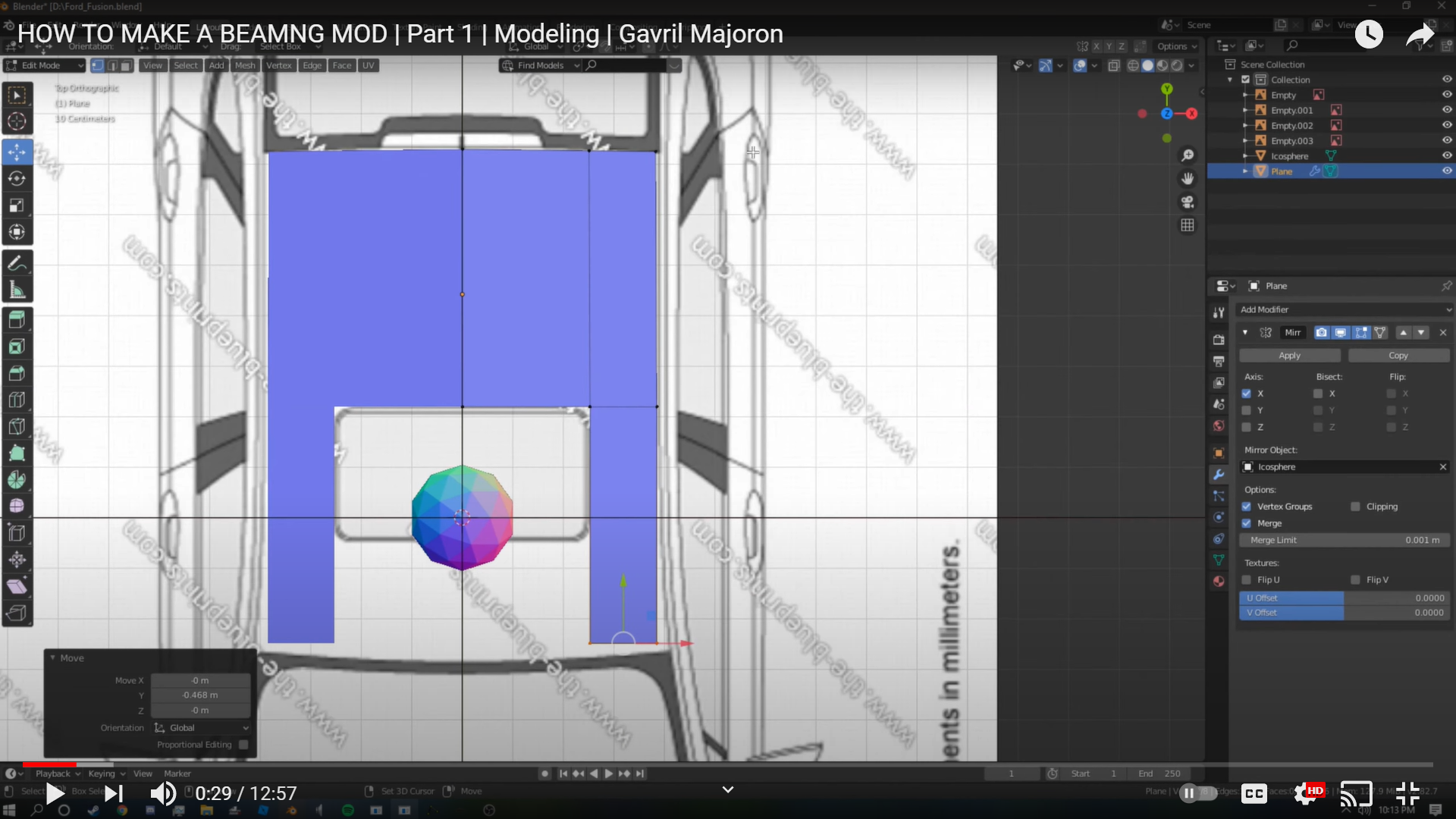This screenshot has width=1456, height=819.
Task: Select the Poly Build tool
Action: tap(17, 453)
